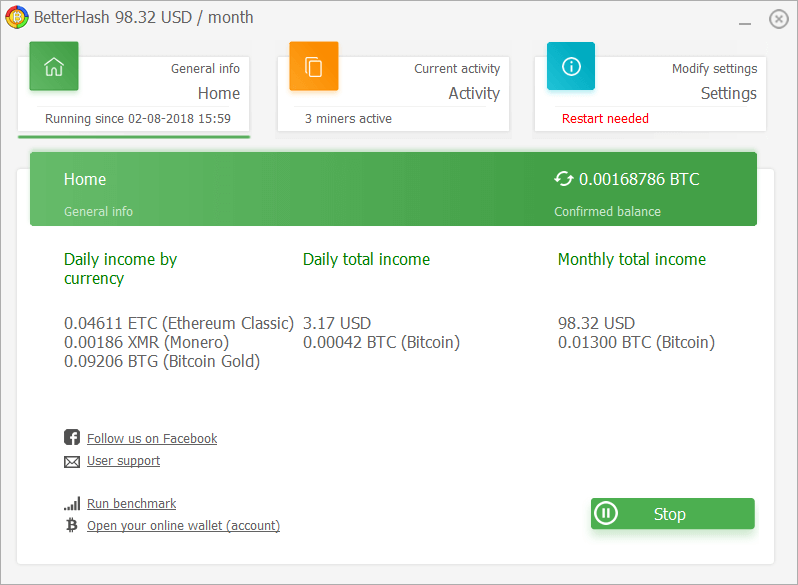Screen dimensions: 798x585
Task: Click the blue Settings info icon
Action: [571, 66]
